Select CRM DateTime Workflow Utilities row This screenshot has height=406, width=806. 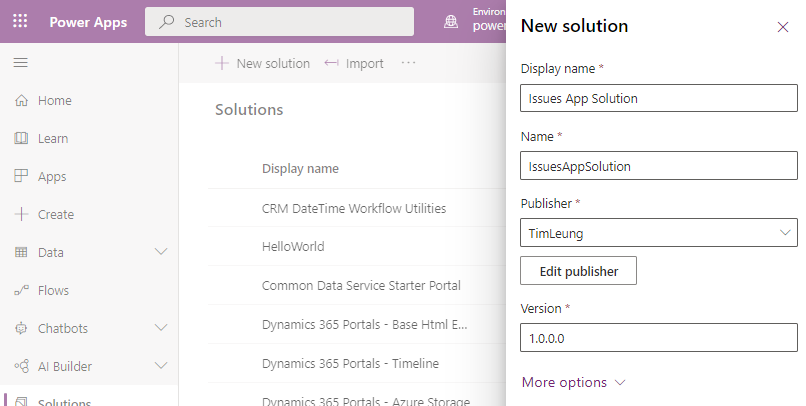(357, 208)
